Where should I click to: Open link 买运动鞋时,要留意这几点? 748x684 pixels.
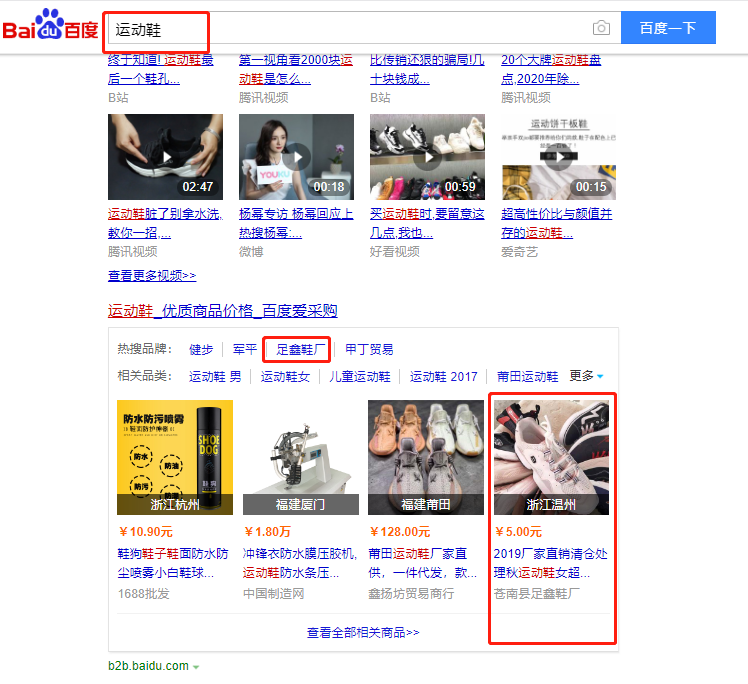tap(427, 223)
